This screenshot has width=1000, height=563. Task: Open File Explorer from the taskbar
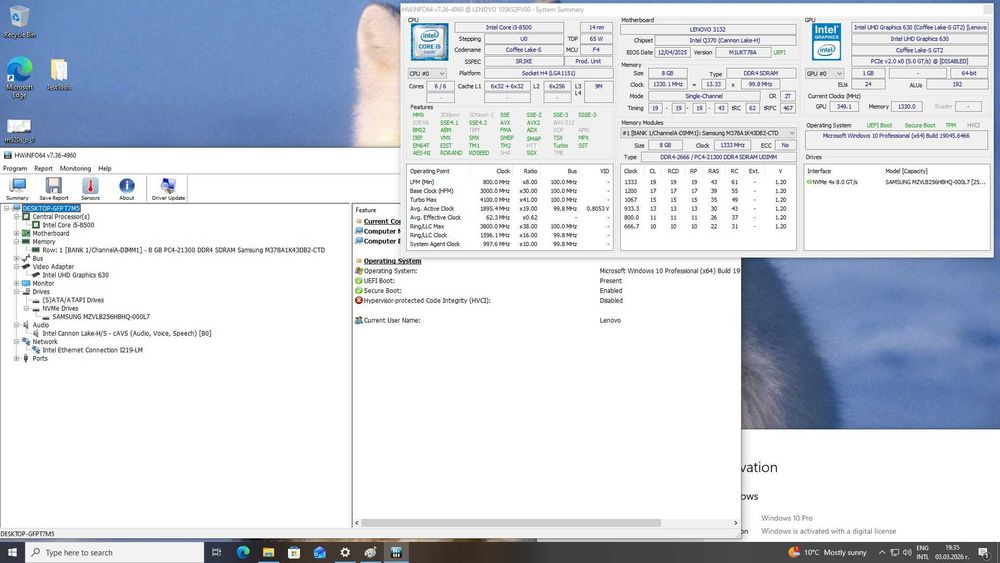pos(268,552)
